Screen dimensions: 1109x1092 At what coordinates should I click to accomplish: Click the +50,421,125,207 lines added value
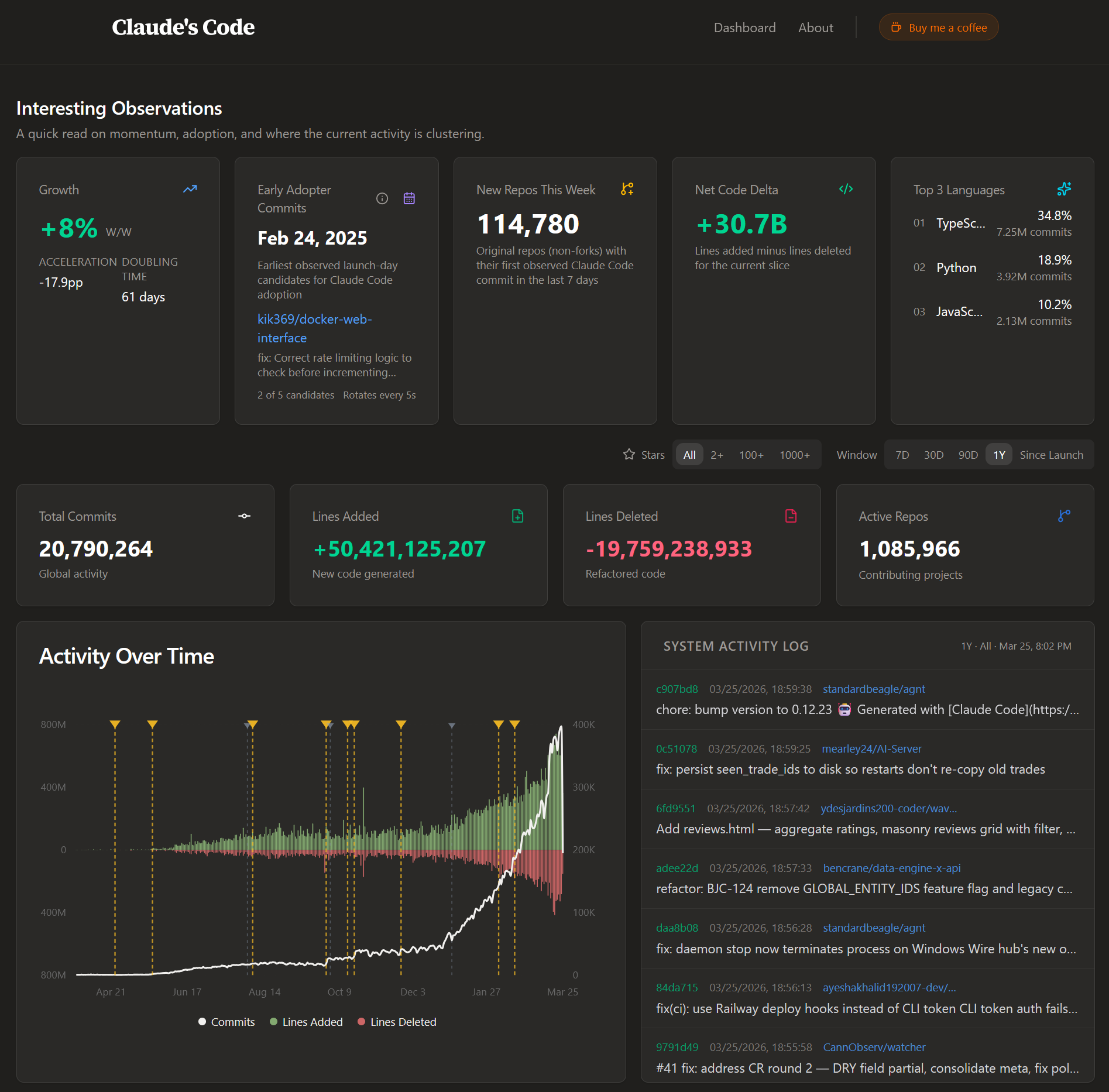pyautogui.click(x=399, y=548)
